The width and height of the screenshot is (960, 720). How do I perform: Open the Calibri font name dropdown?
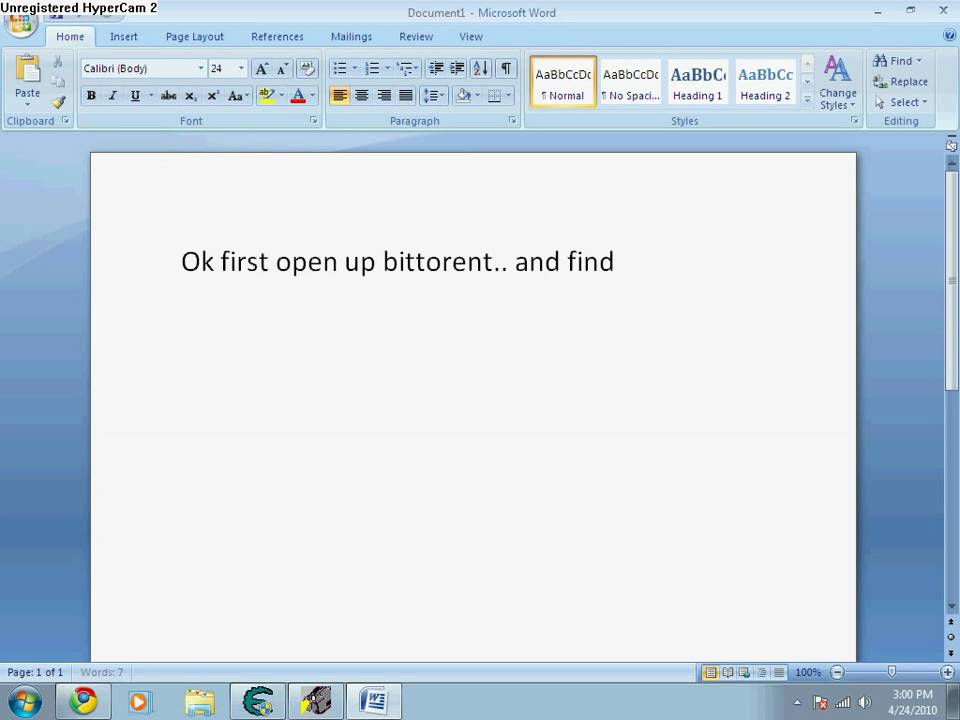[x=201, y=68]
